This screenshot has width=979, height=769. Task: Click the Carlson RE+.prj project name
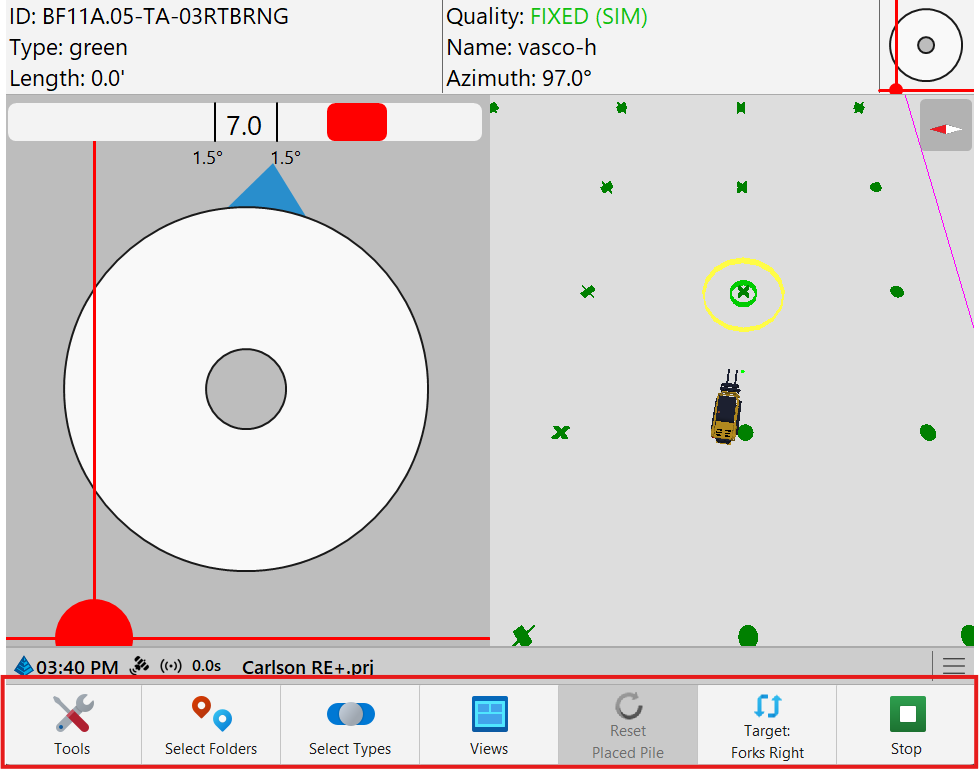tap(308, 667)
